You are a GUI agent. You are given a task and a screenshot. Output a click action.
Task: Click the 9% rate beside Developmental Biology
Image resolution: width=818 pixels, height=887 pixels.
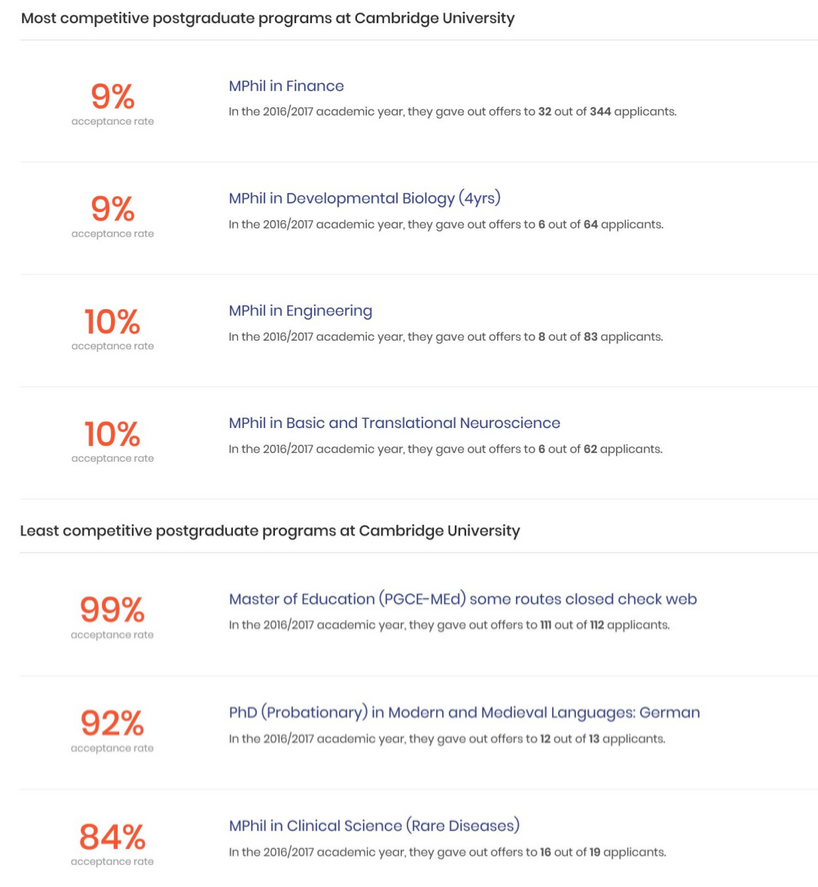pos(113,209)
